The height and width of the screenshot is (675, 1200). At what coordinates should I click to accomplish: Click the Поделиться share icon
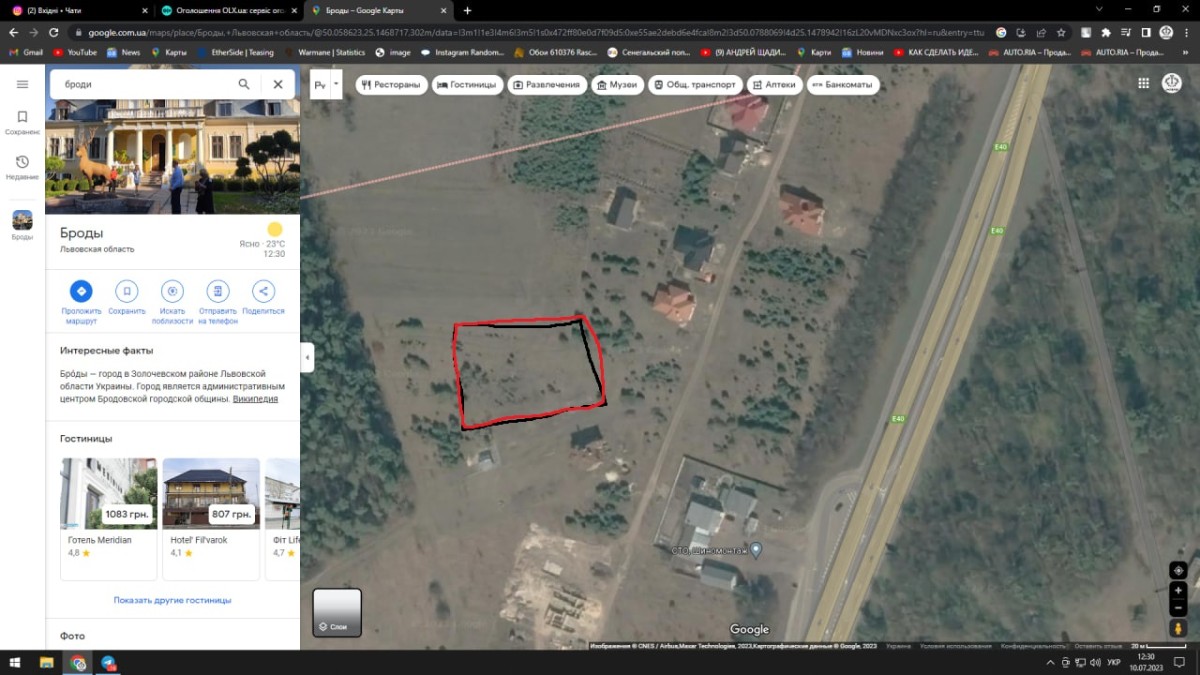click(263, 291)
